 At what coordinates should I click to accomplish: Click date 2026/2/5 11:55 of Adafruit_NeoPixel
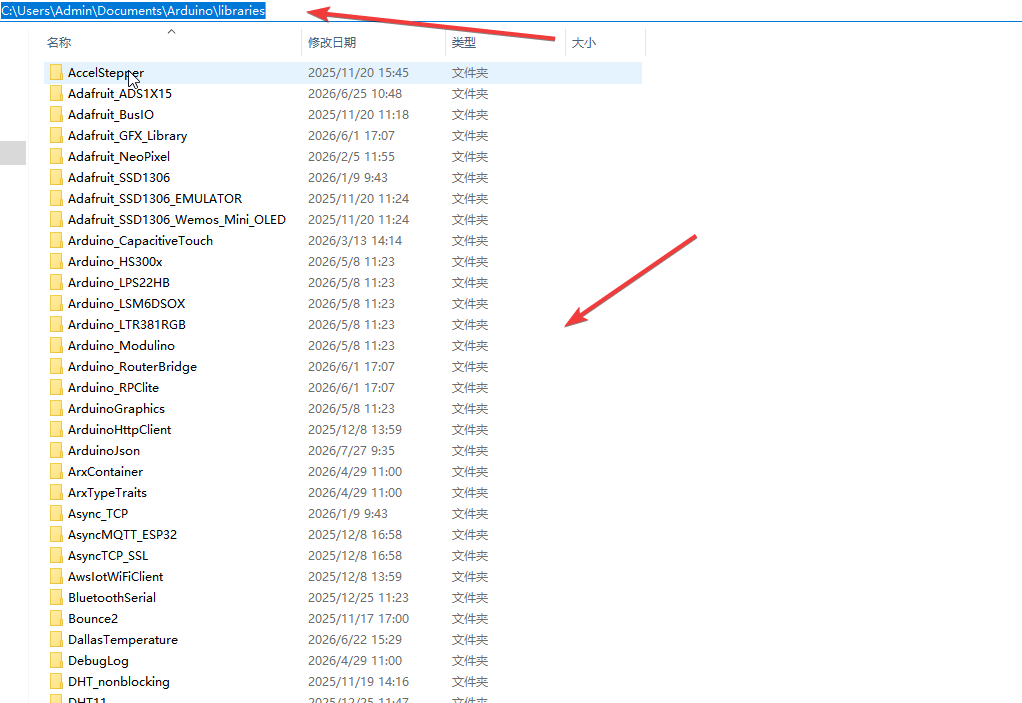(351, 156)
